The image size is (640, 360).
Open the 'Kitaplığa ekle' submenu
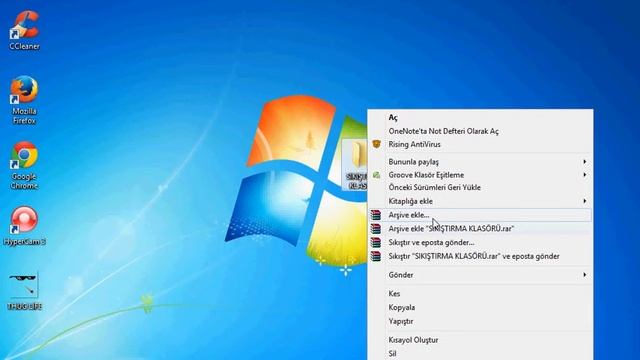(x=480, y=201)
